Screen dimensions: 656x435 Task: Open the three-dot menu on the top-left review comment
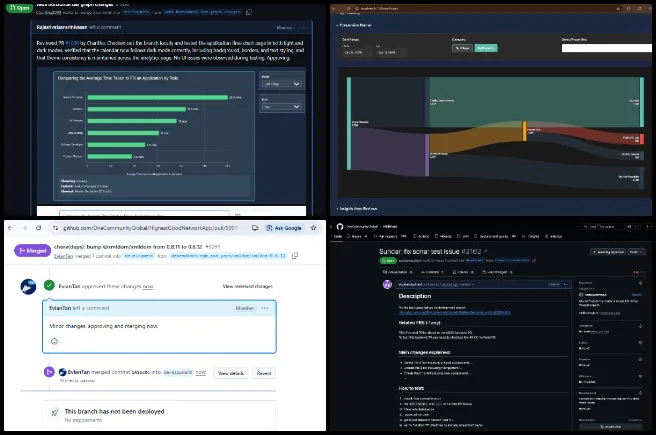(x=302, y=28)
